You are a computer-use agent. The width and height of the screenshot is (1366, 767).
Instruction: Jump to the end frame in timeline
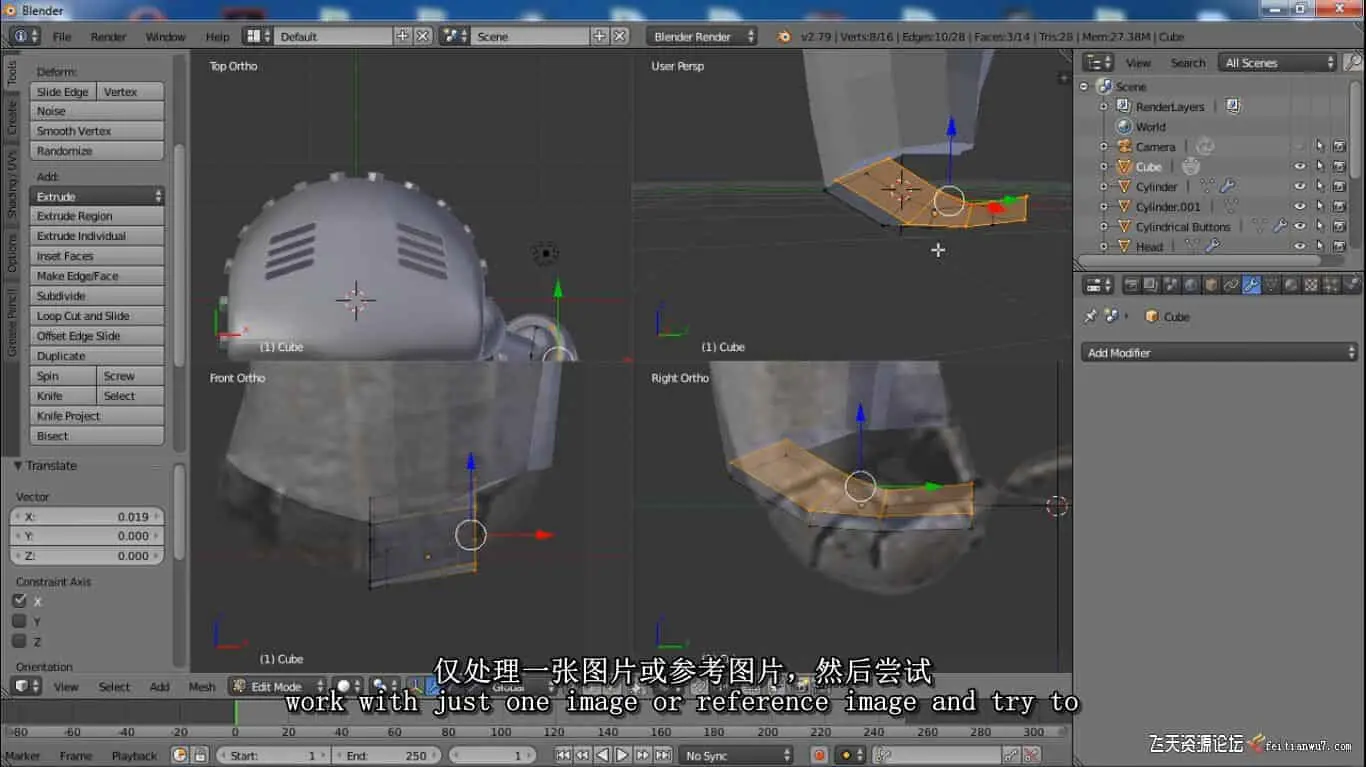(x=662, y=755)
